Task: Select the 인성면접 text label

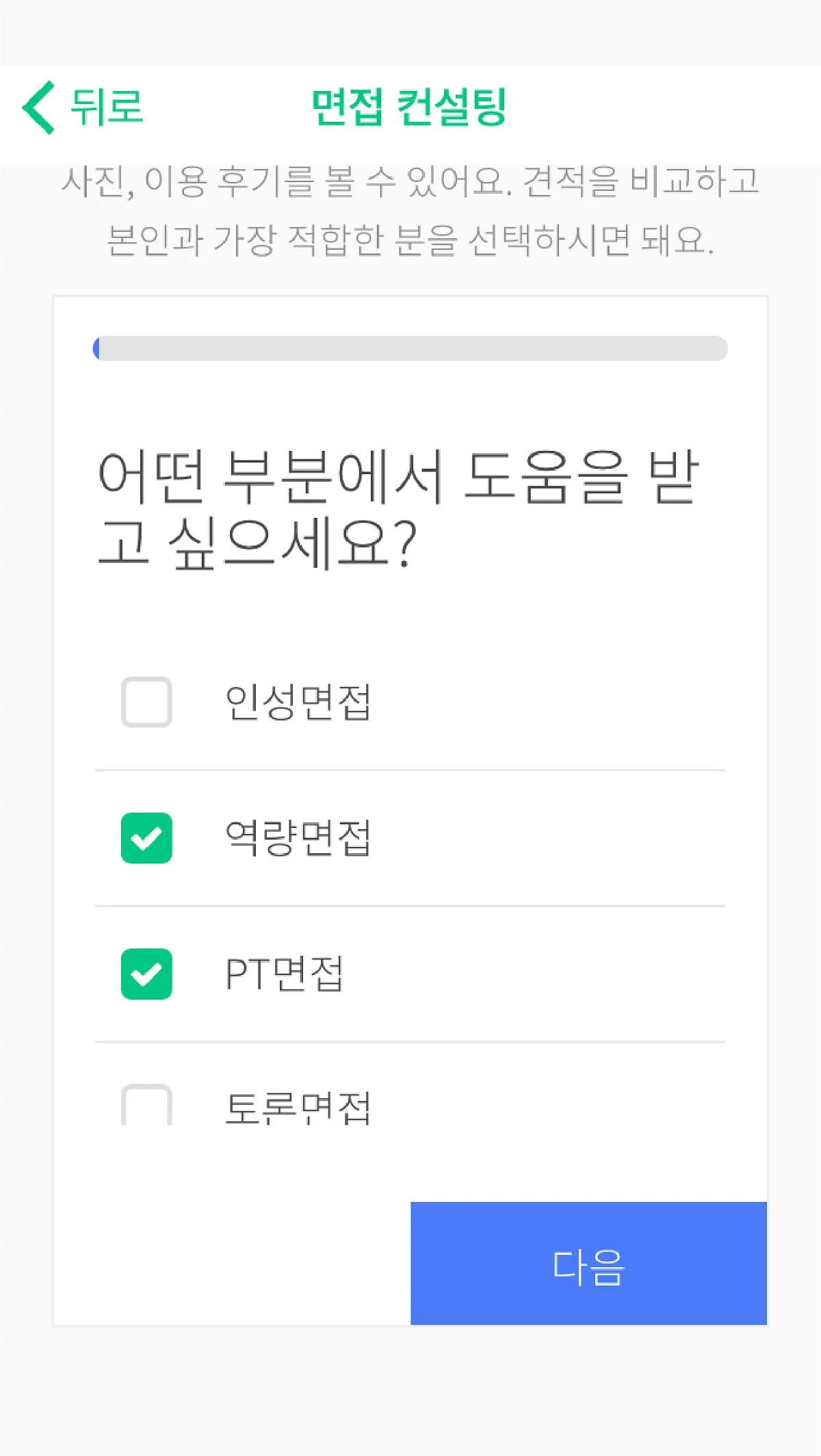Action: (x=298, y=702)
